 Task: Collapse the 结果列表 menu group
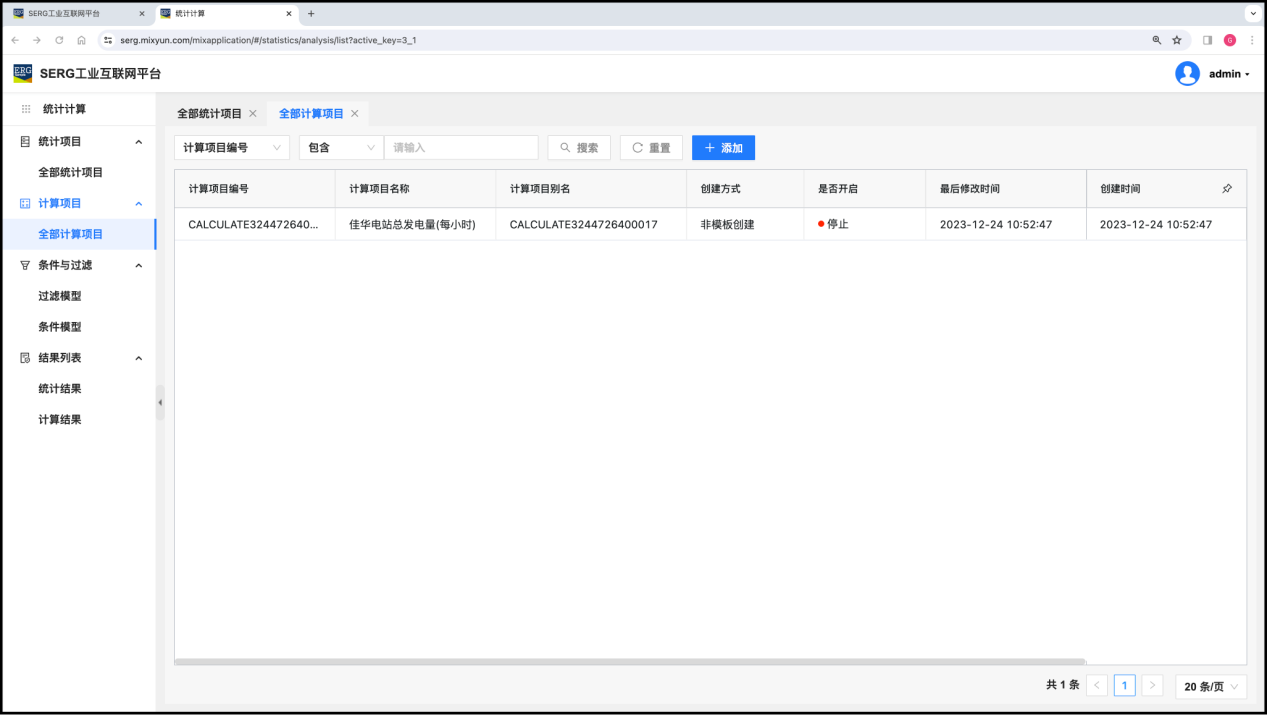click(x=138, y=358)
